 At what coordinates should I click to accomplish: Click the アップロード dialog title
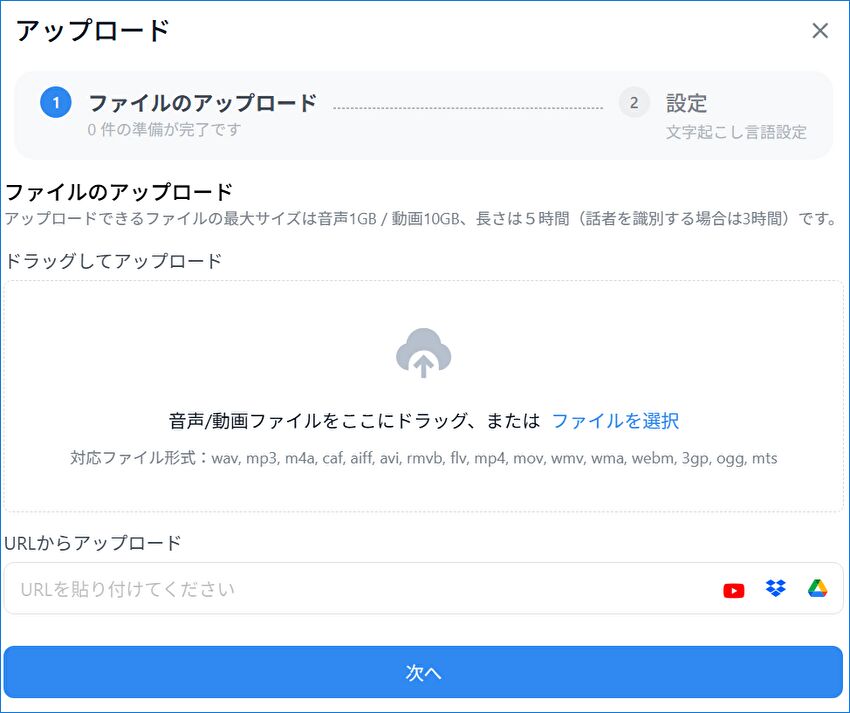click(x=93, y=31)
